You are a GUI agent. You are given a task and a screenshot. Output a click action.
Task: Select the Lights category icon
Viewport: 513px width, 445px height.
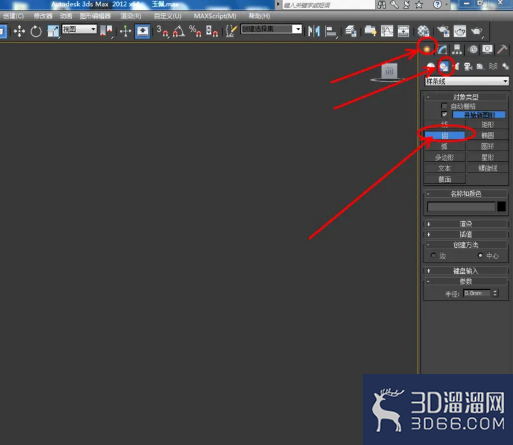point(456,67)
